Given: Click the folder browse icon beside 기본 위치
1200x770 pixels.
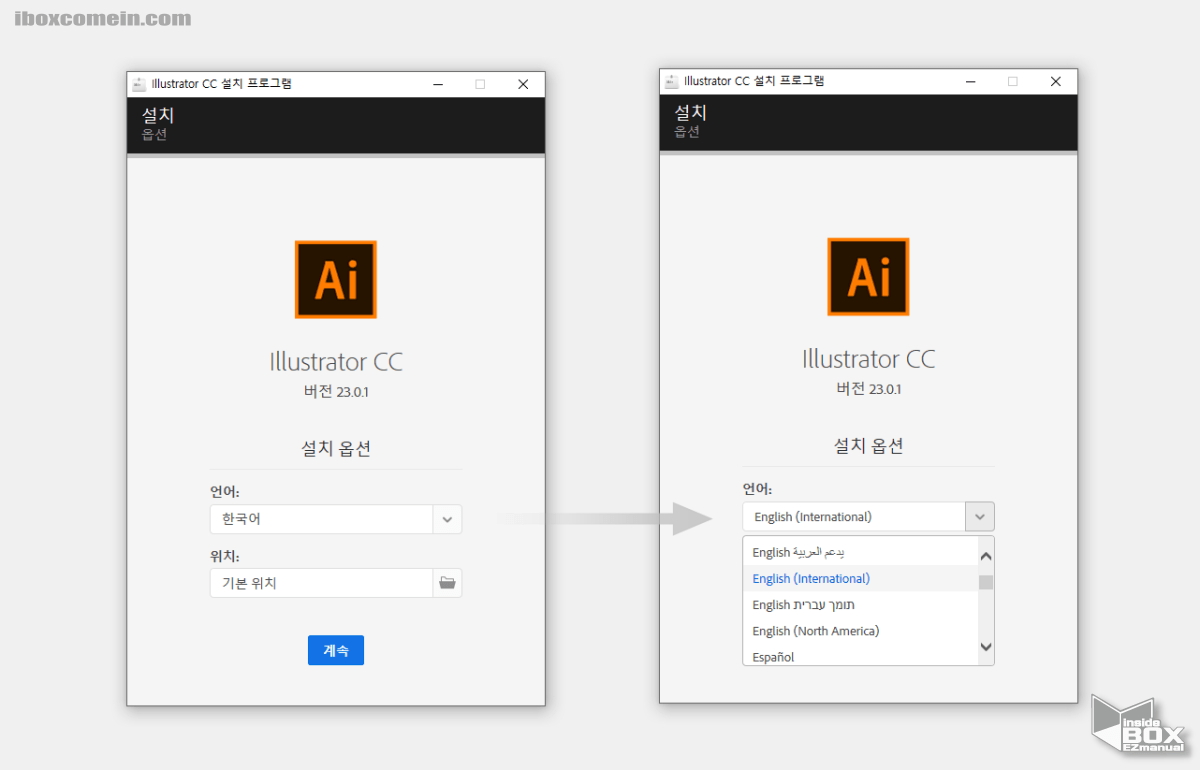Looking at the screenshot, I should click(447, 583).
